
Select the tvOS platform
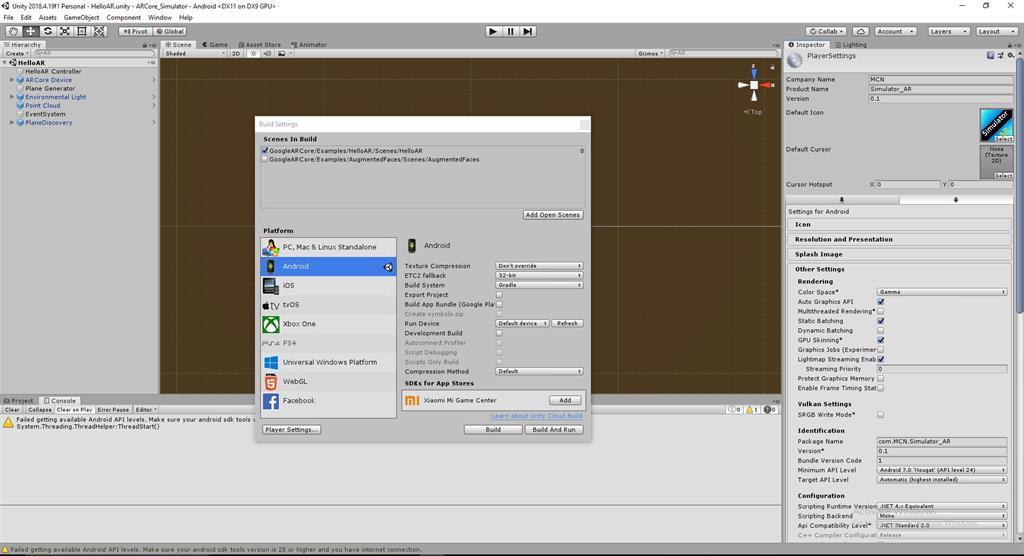click(328, 304)
